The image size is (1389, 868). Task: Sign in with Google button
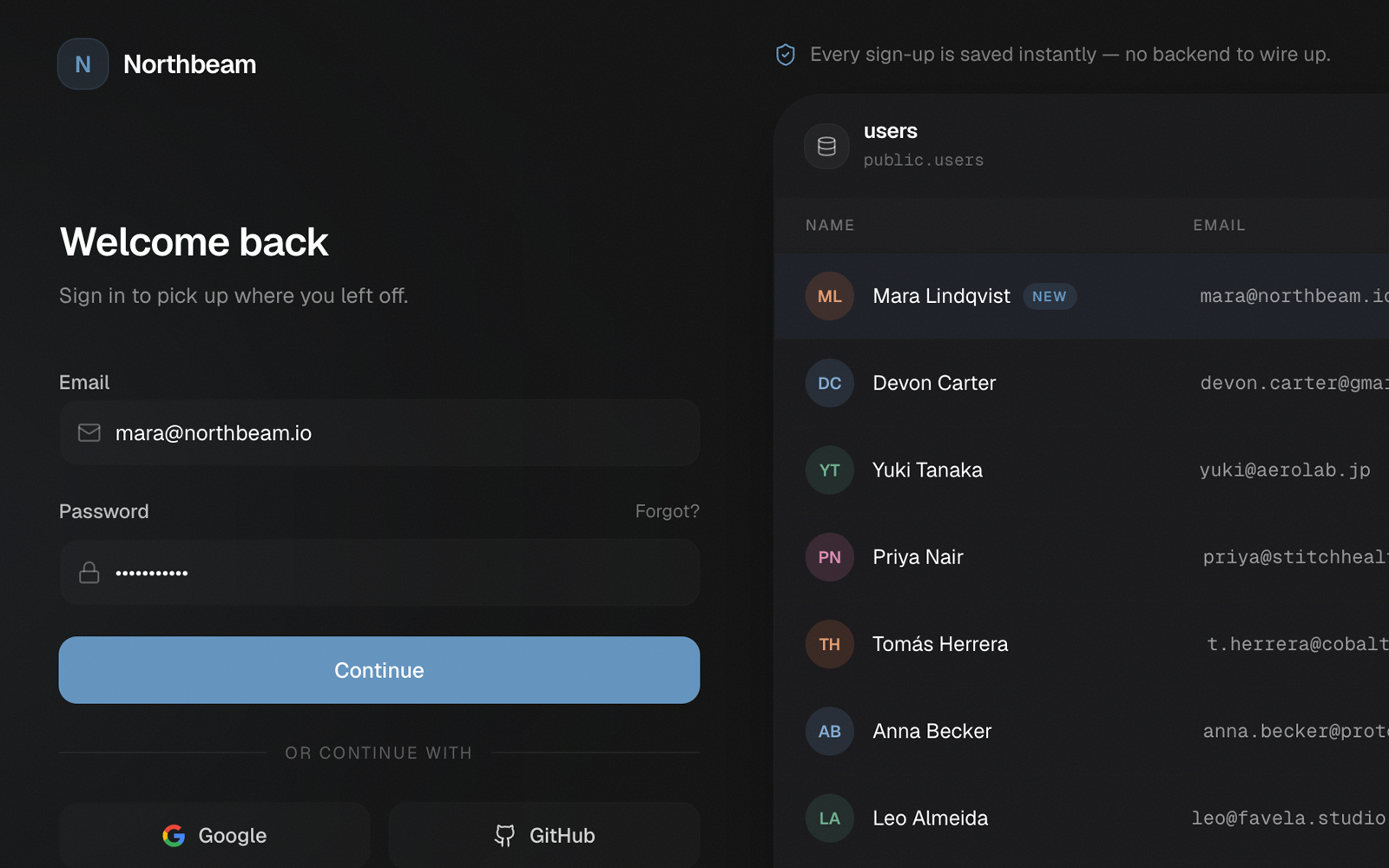click(x=214, y=835)
